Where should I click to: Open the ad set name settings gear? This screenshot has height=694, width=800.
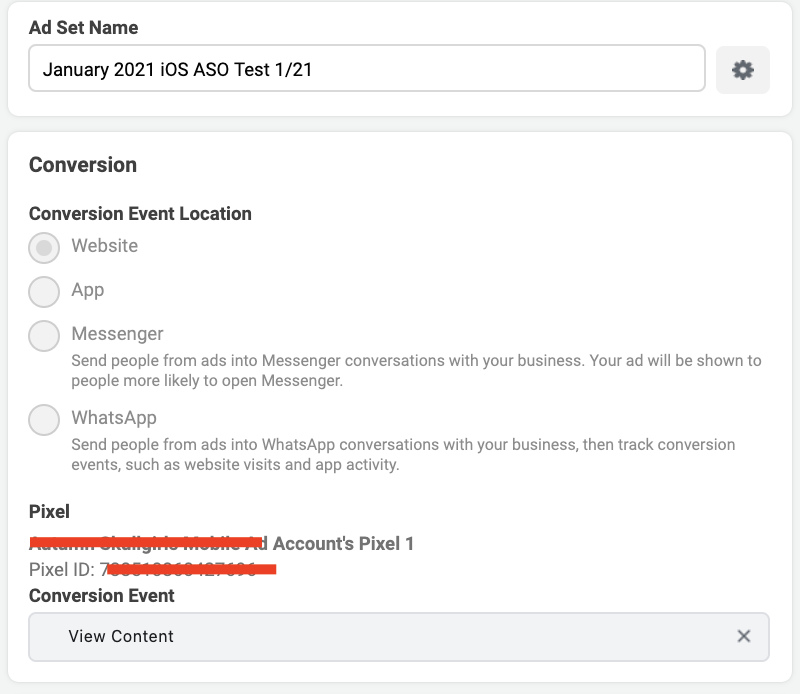(x=742, y=70)
